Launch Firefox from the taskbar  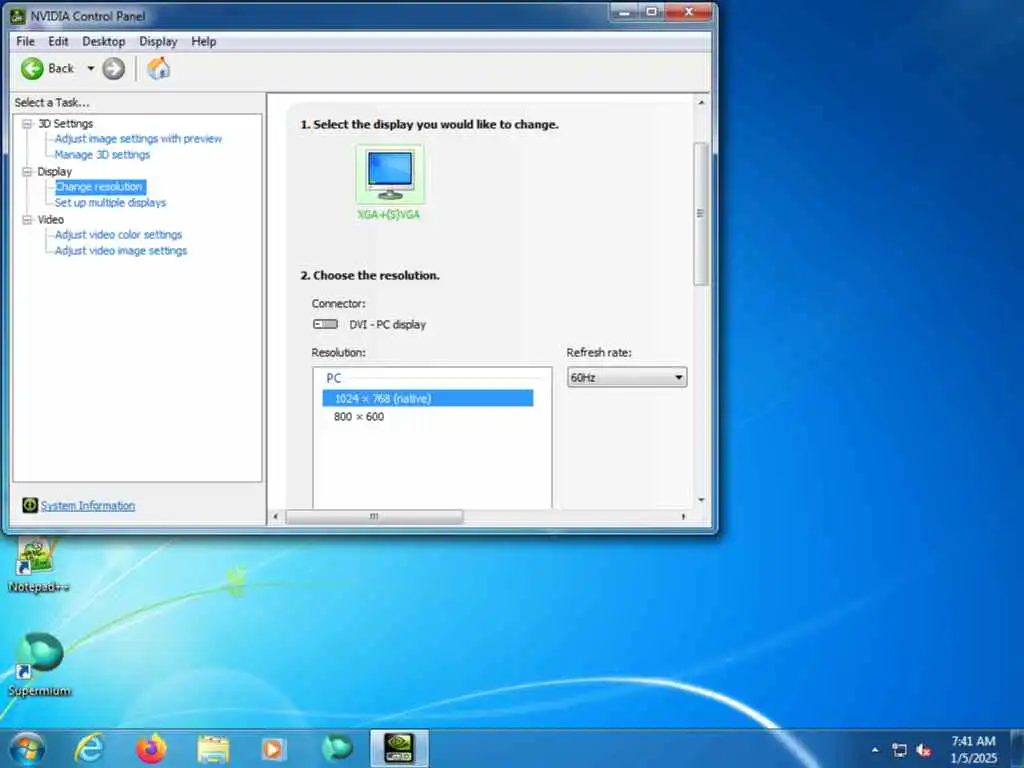coord(151,748)
